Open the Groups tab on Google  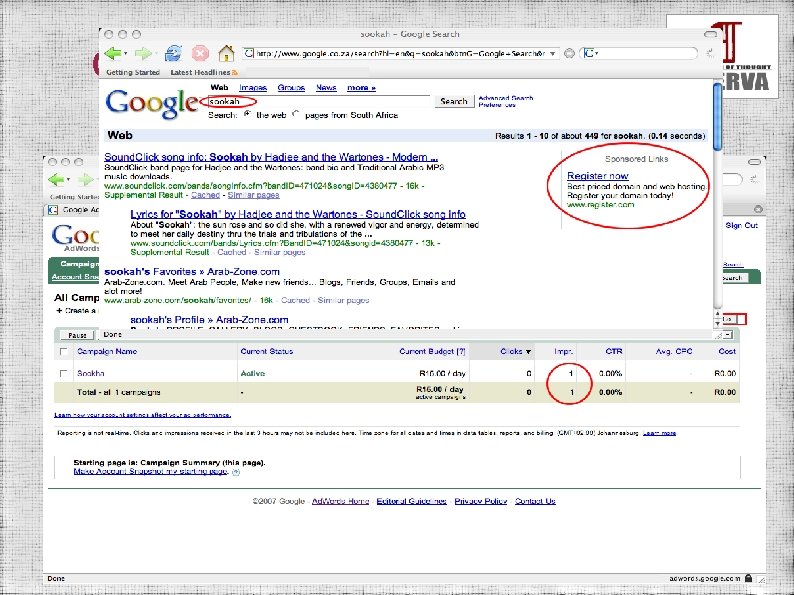[291, 88]
